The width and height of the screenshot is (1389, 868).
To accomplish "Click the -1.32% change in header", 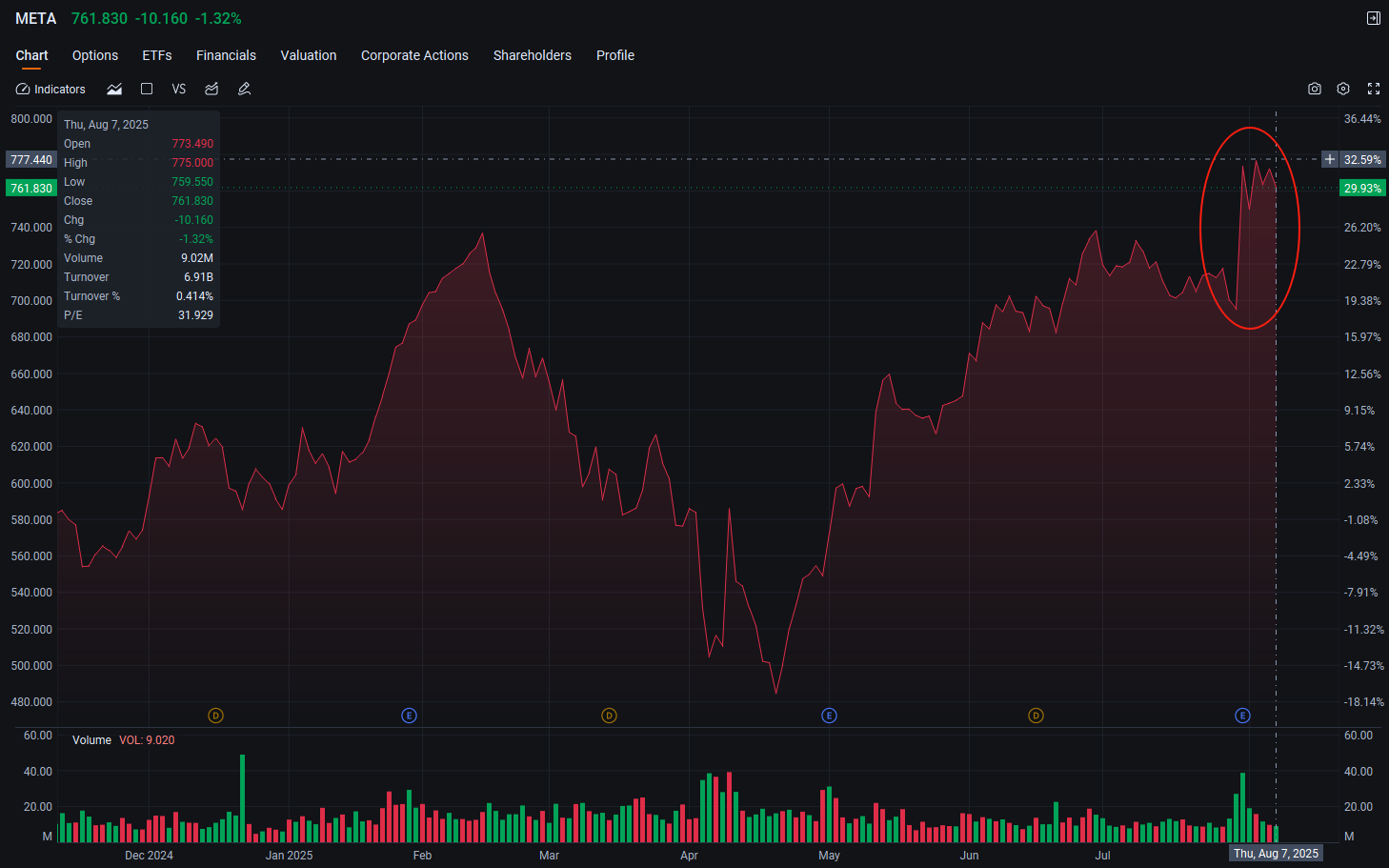I will click(x=218, y=18).
